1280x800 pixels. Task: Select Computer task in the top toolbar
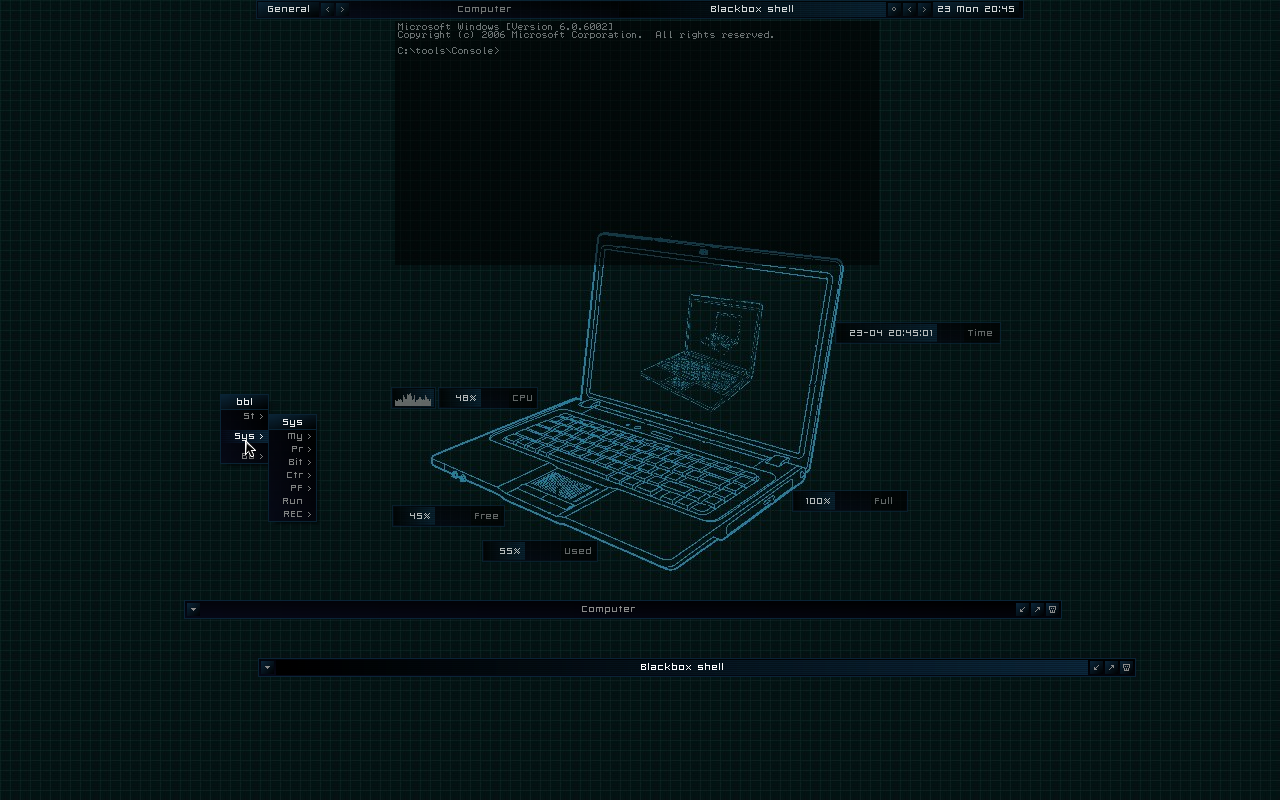(x=484, y=9)
